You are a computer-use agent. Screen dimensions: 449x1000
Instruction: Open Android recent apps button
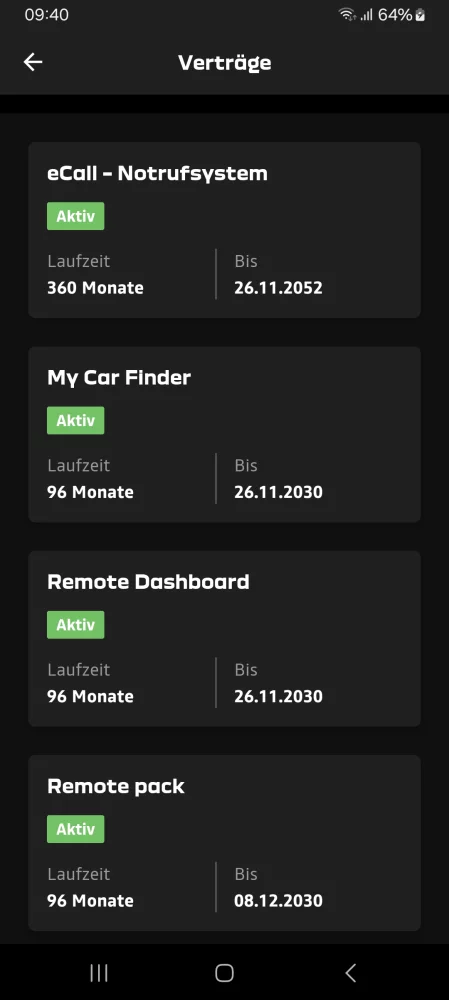pos(99,973)
